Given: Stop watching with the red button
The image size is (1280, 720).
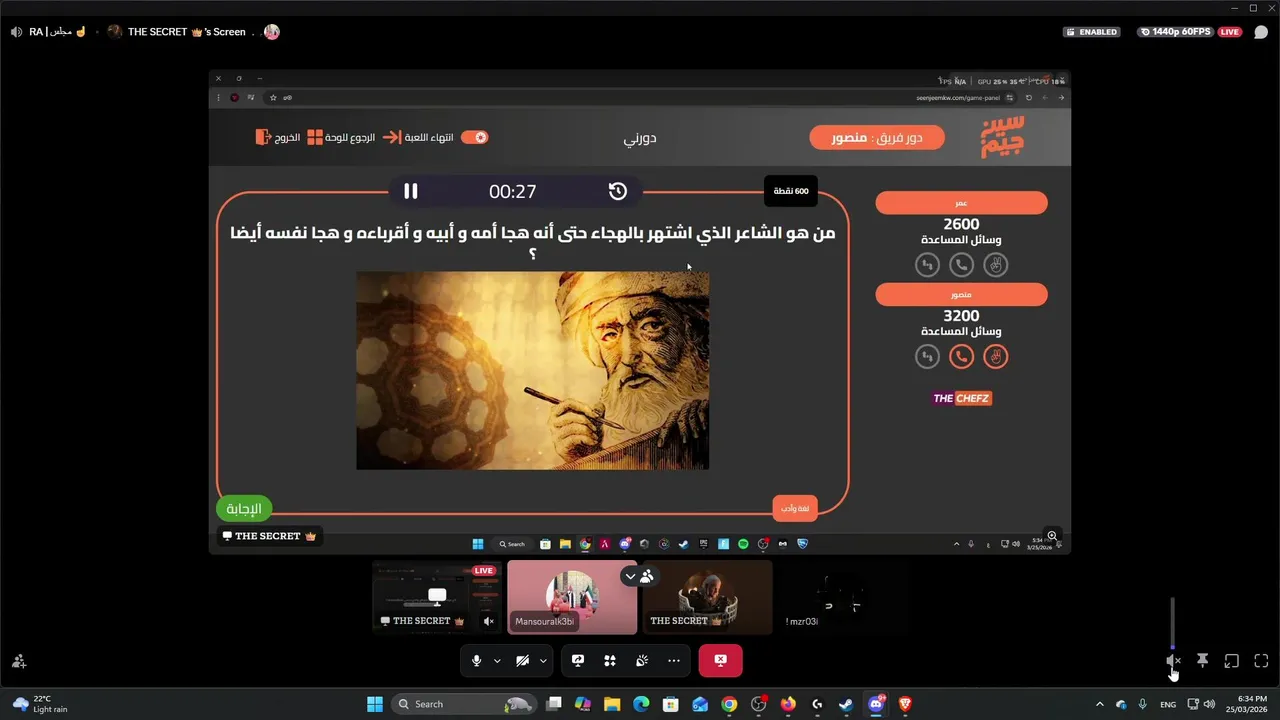Looking at the screenshot, I should point(721,661).
